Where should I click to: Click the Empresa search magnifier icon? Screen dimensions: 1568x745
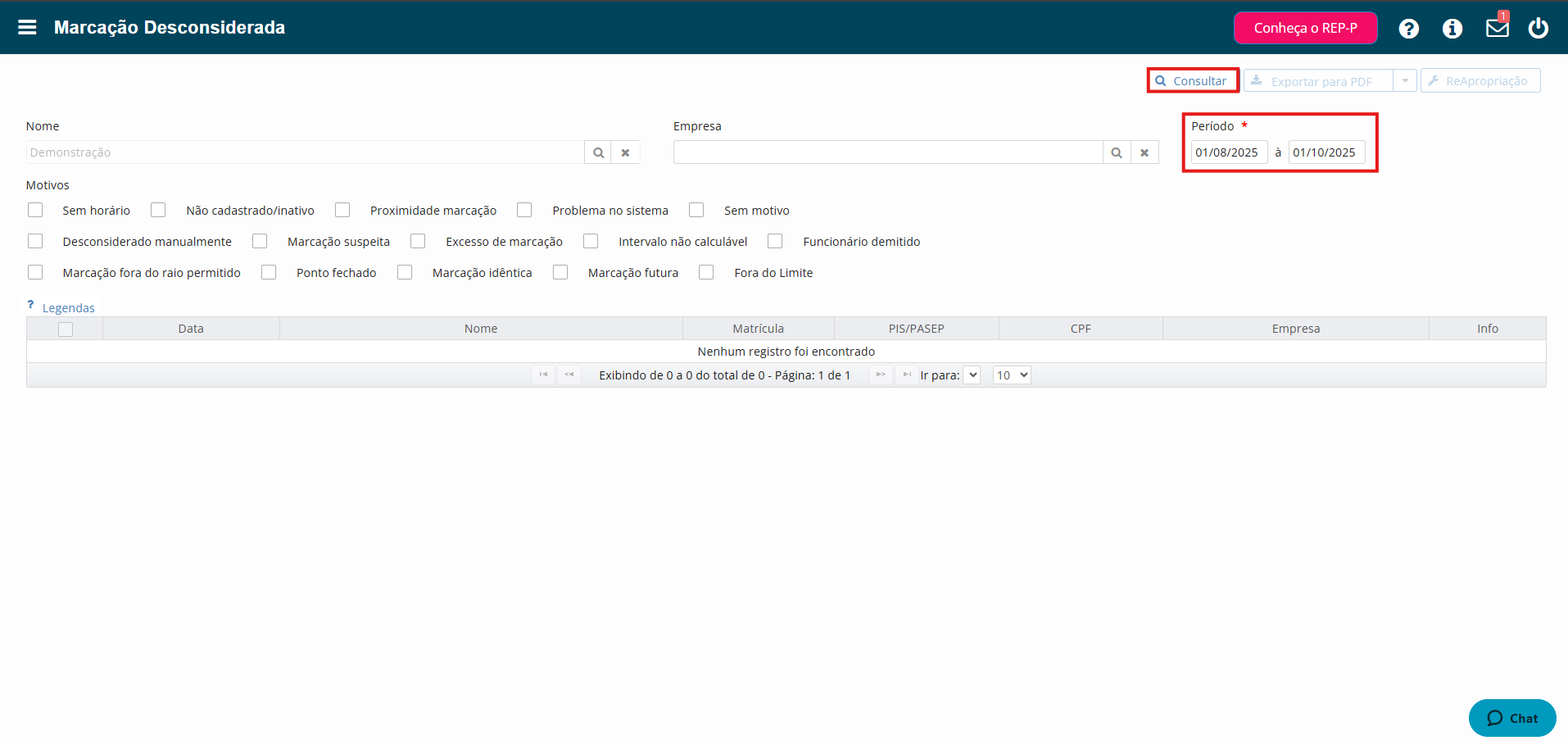point(1116,152)
